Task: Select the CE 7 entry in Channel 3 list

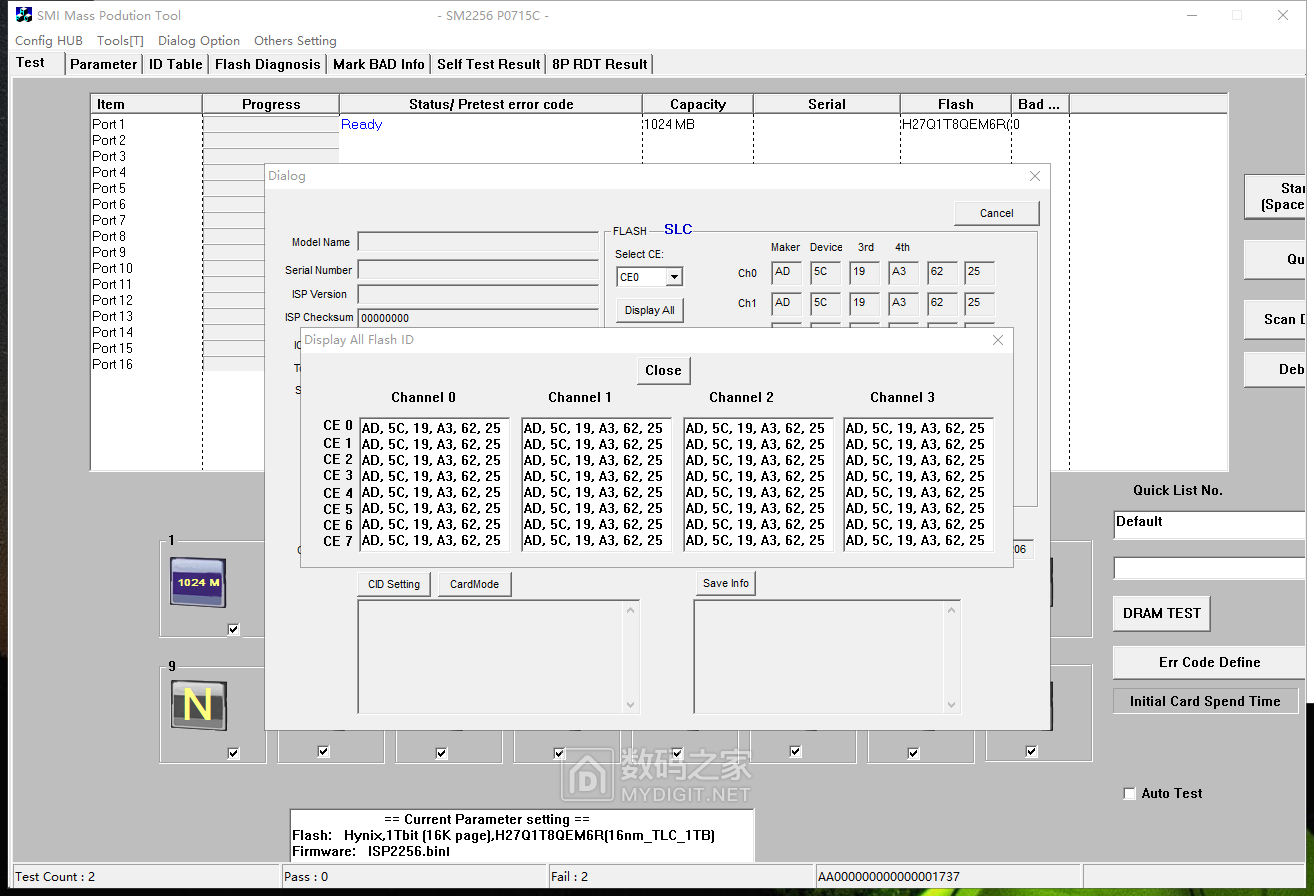Action: click(x=915, y=540)
